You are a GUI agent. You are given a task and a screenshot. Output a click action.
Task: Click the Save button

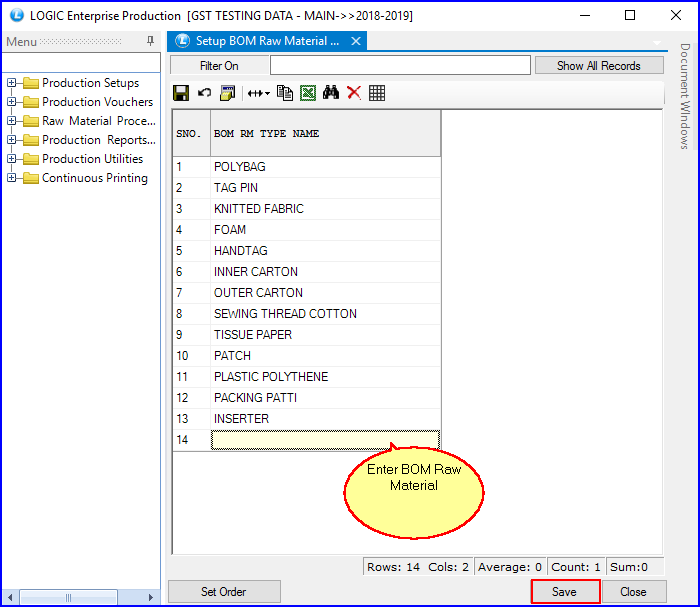pos(565,591)
